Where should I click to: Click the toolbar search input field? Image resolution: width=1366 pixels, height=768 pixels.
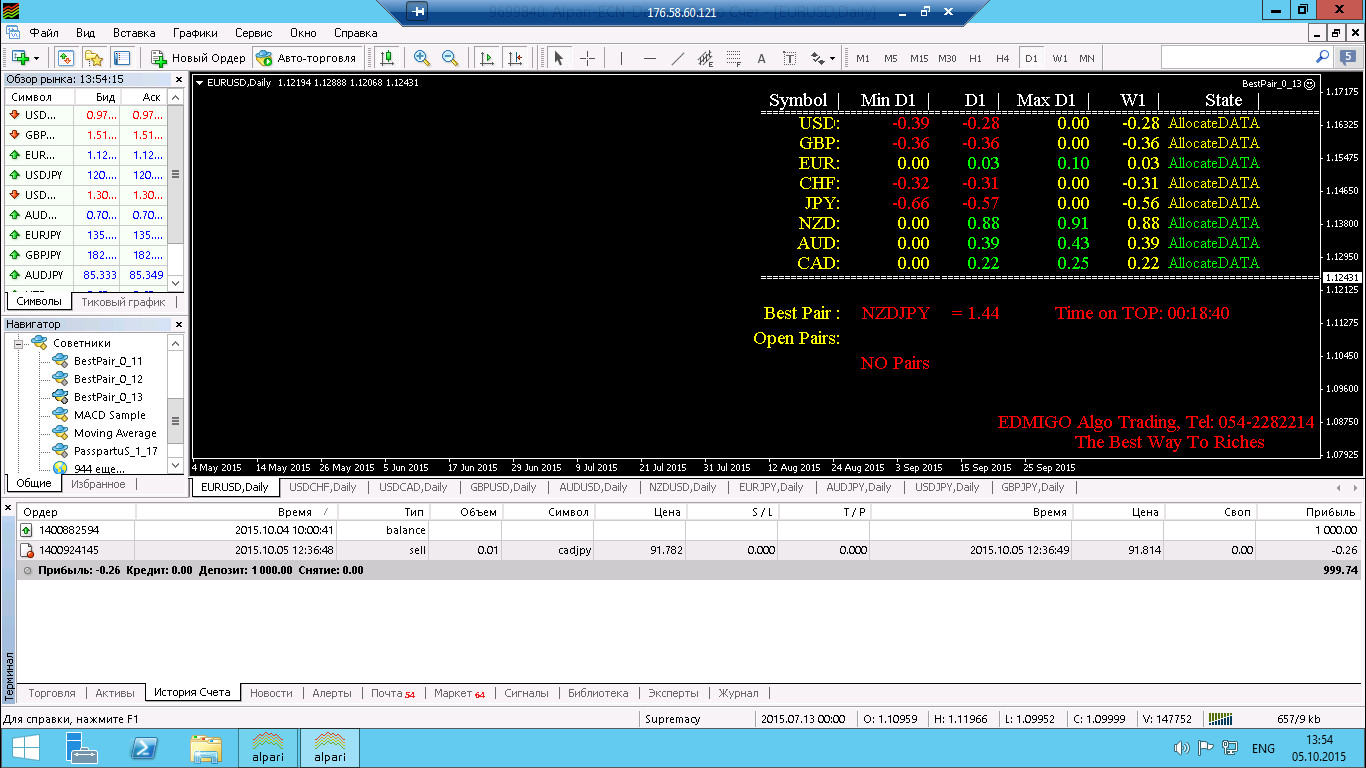pos(1236,57)
